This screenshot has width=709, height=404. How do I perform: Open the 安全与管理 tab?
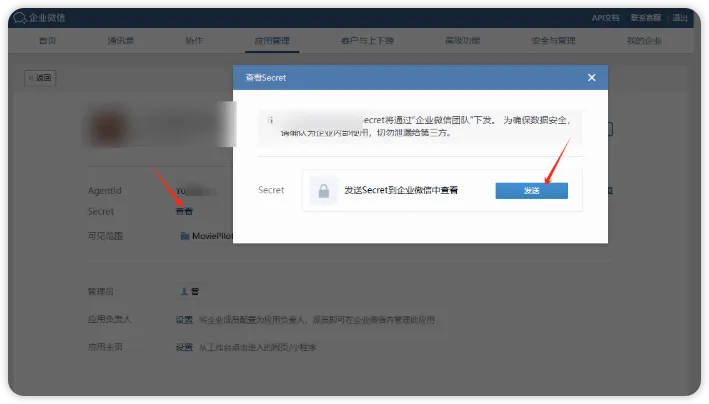(553, 41)
